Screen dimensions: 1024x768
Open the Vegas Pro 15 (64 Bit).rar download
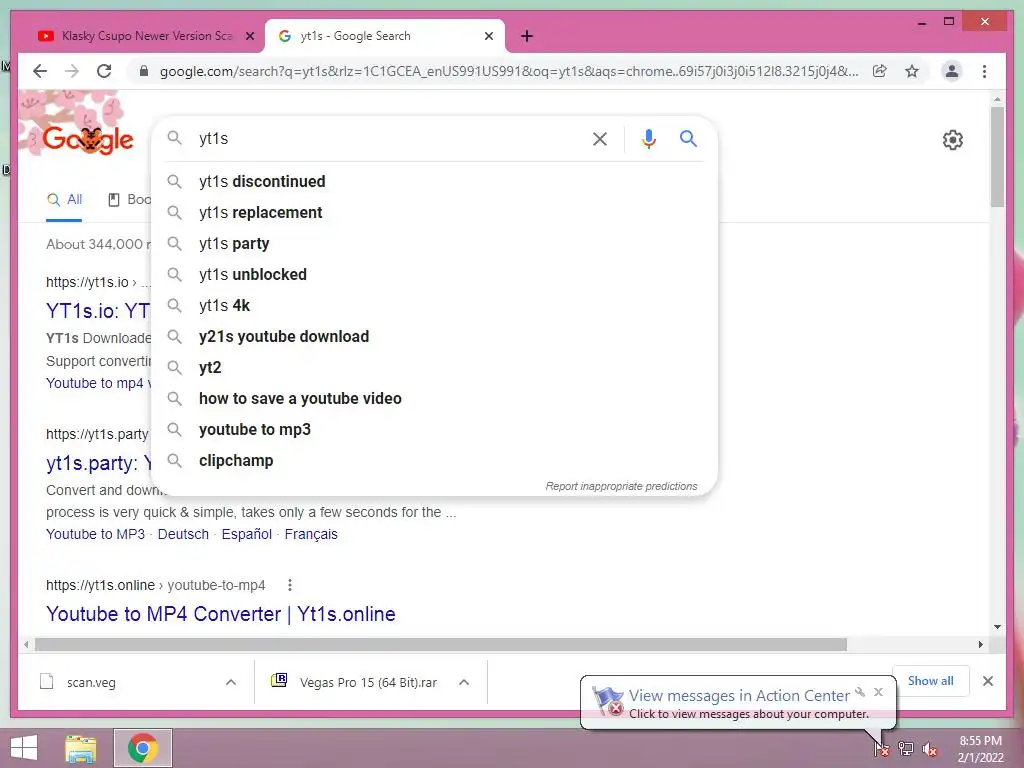[x=368, y=682]
